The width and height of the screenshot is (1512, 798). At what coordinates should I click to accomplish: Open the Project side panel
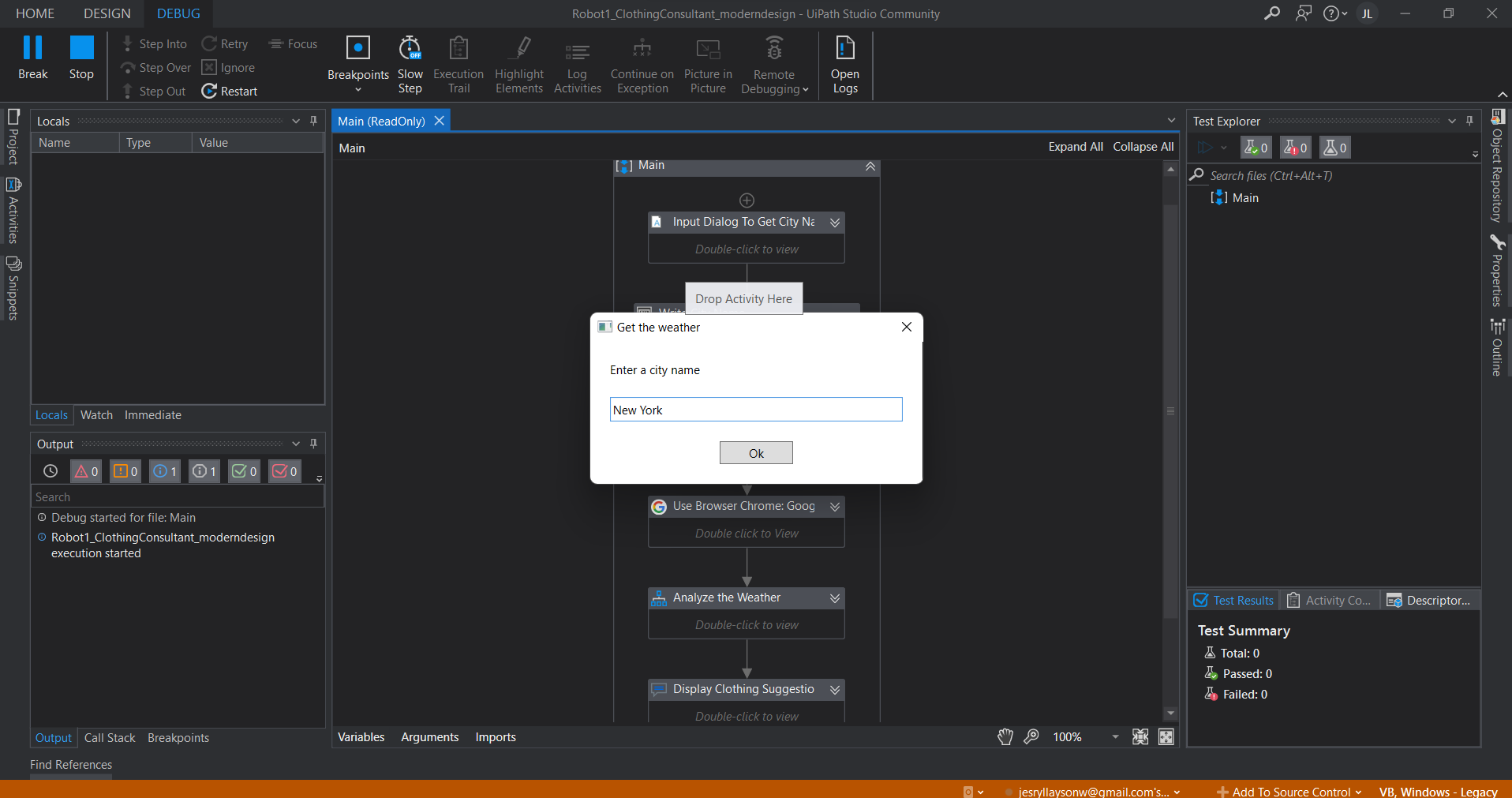pos(13,137)
